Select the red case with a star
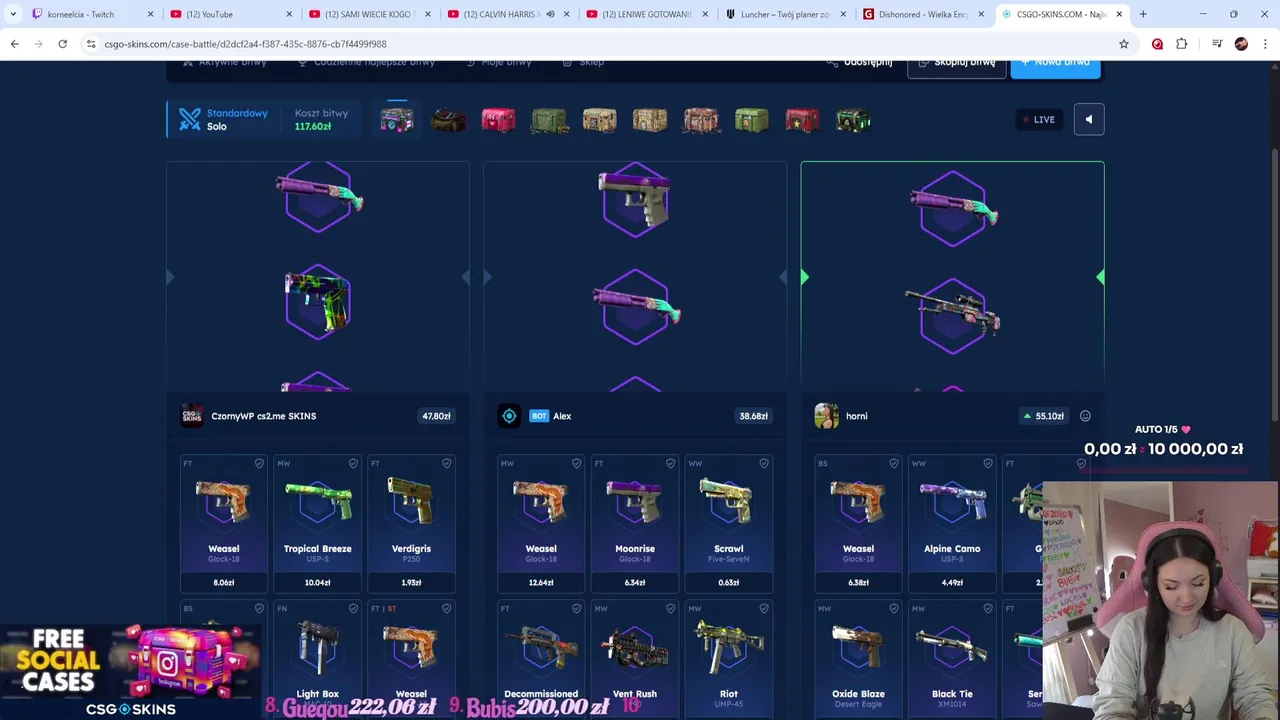Image resolution: width=1280 pixels, height=720 pixels. click(x=802, y=120)
